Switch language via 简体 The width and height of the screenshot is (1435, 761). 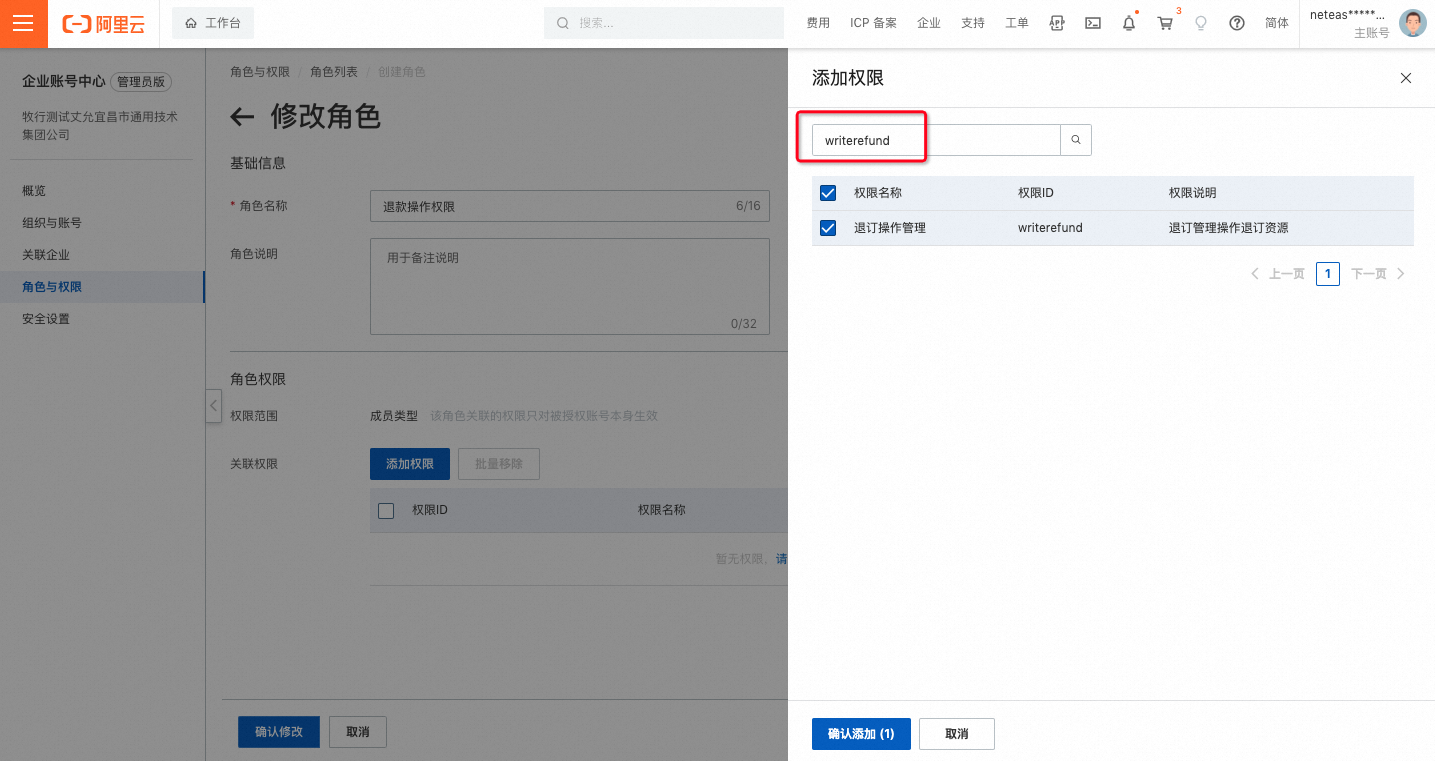(1277, 23)
